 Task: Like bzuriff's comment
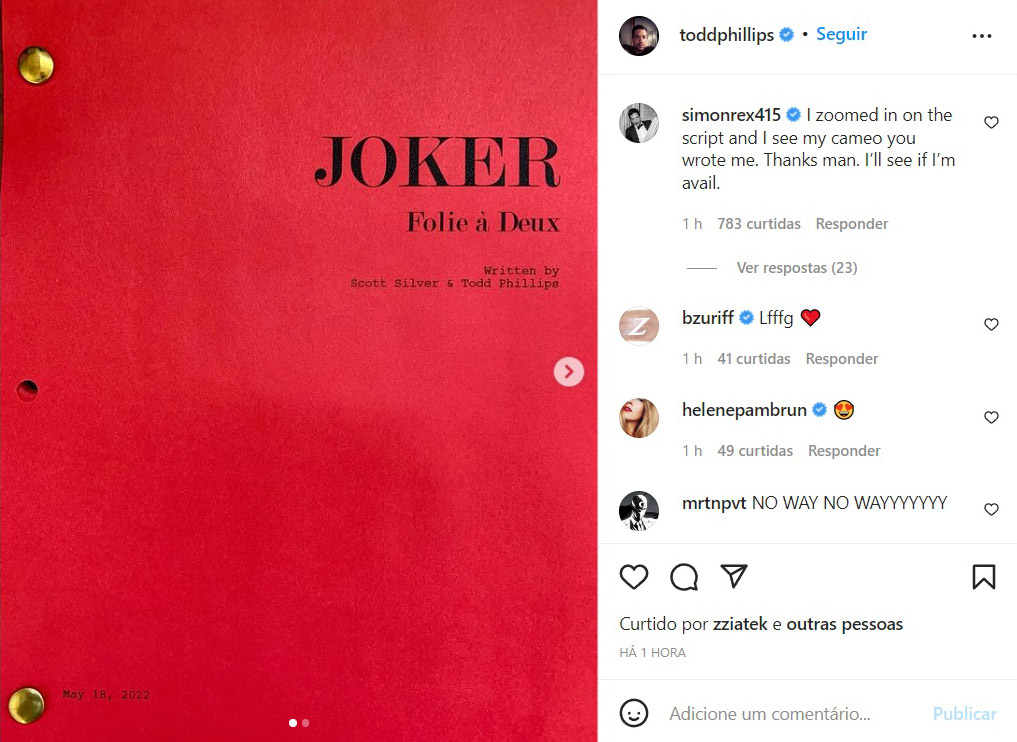(x=991, y=324)
